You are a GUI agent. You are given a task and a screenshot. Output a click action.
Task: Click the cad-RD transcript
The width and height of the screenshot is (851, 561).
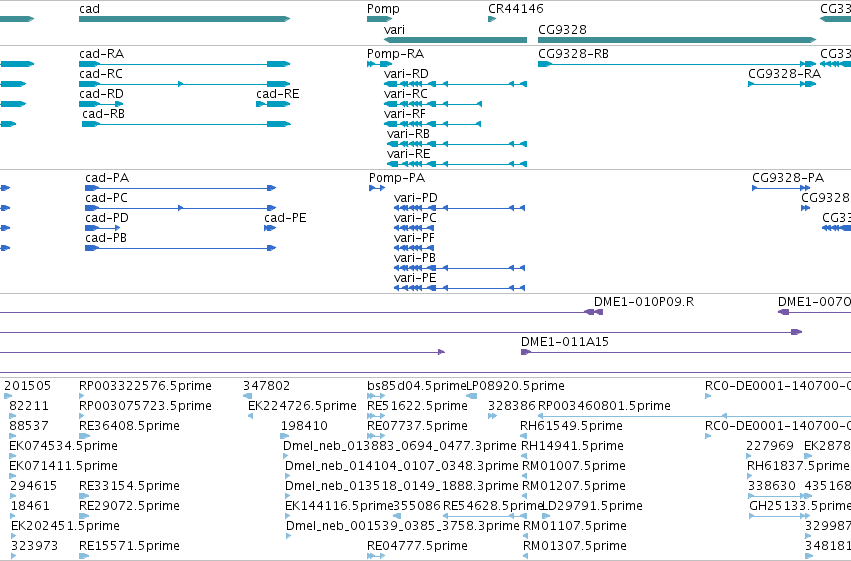click(101, 104)
